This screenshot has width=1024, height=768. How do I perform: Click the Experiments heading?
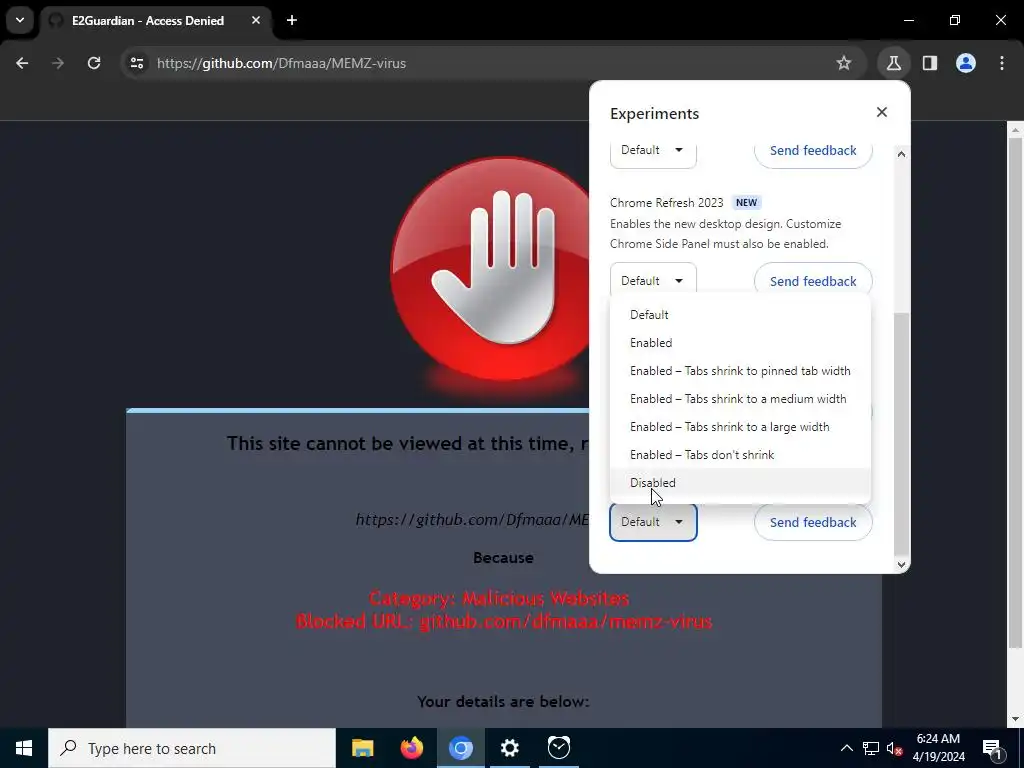pyautogui.click(x=654, y=114)
